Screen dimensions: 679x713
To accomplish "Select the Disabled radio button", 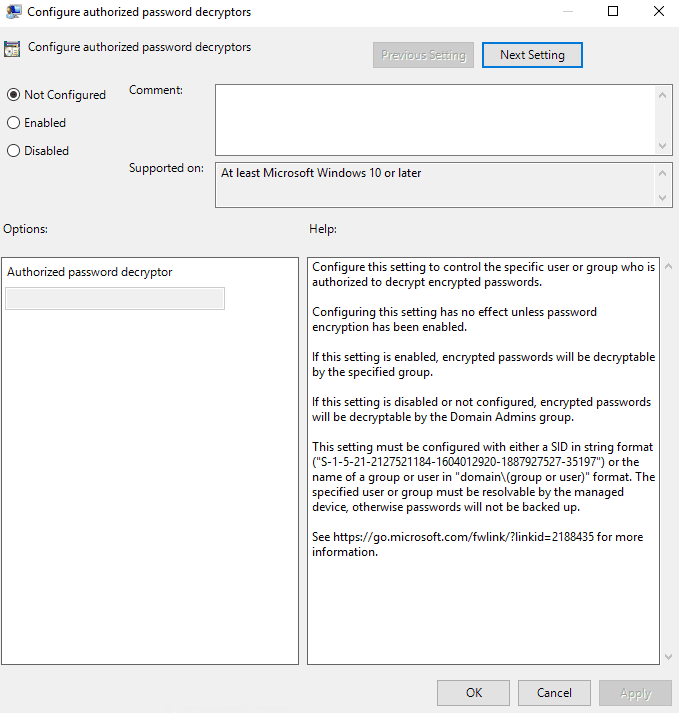I will coord(13,151).
